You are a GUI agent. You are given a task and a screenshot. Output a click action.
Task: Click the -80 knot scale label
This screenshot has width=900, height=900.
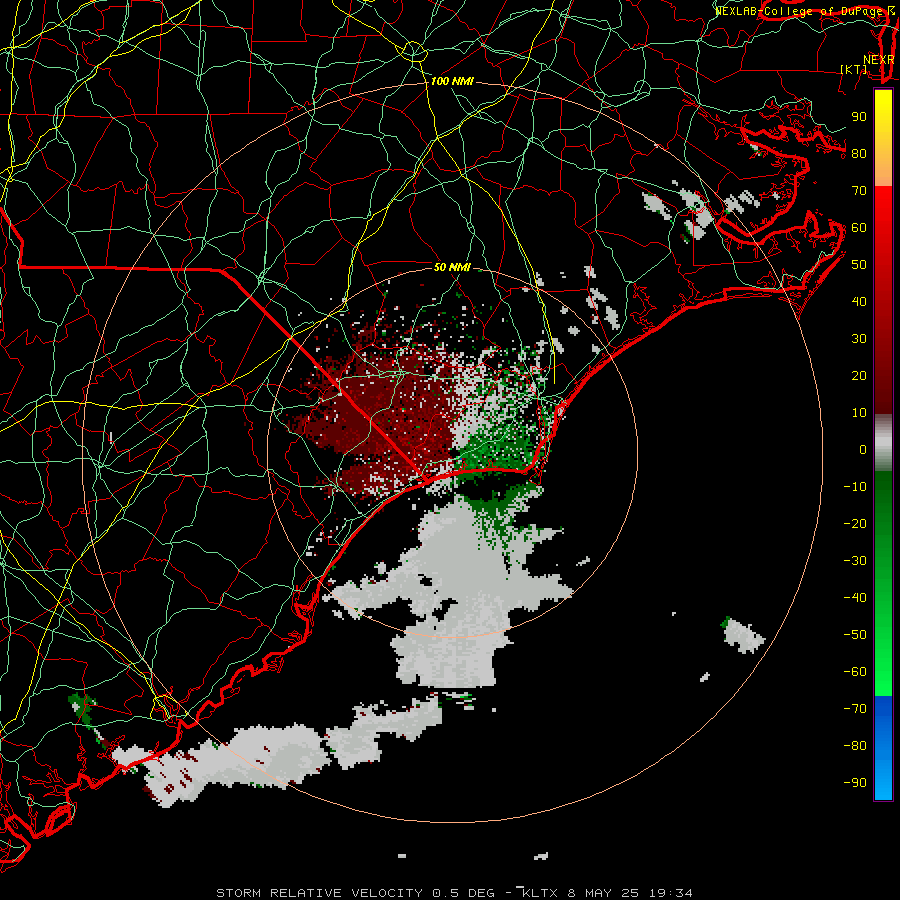point(855,746)
